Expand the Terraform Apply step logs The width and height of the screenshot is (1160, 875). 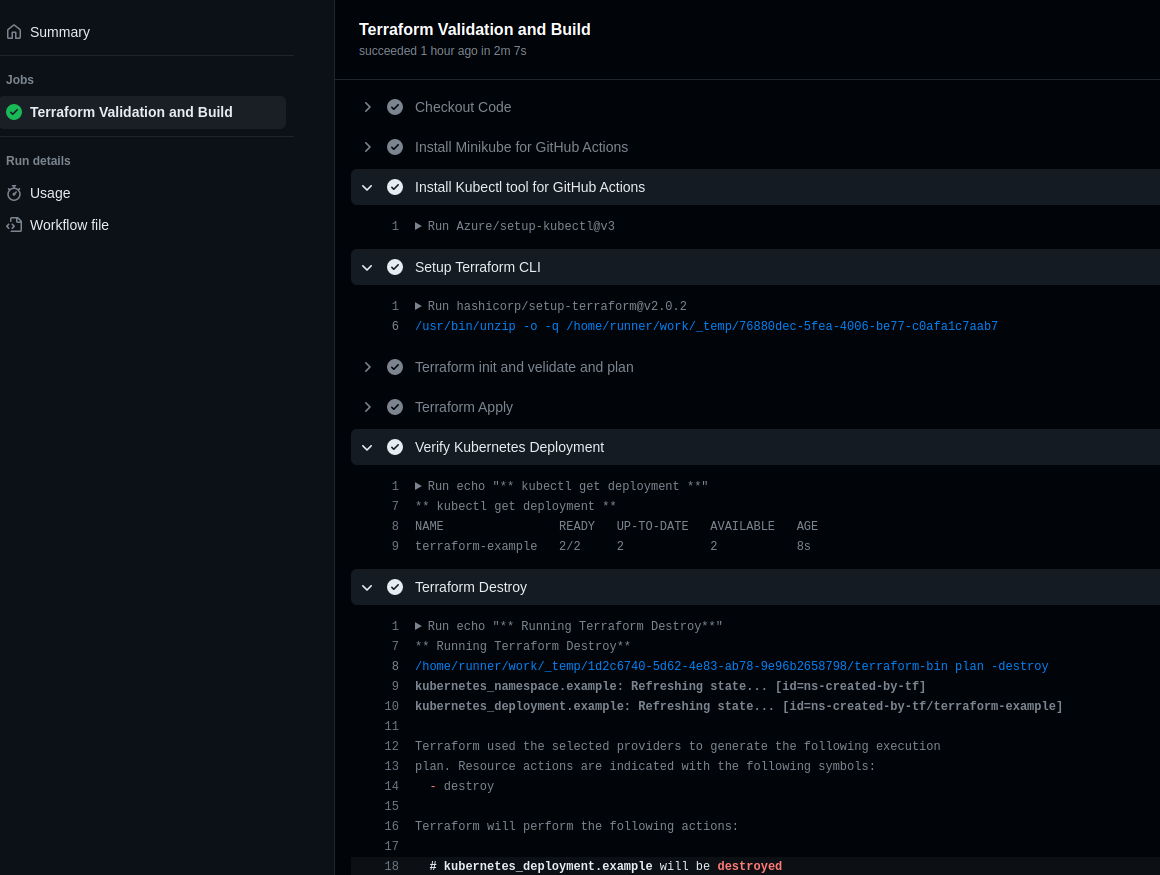click(x=367, y=407)
